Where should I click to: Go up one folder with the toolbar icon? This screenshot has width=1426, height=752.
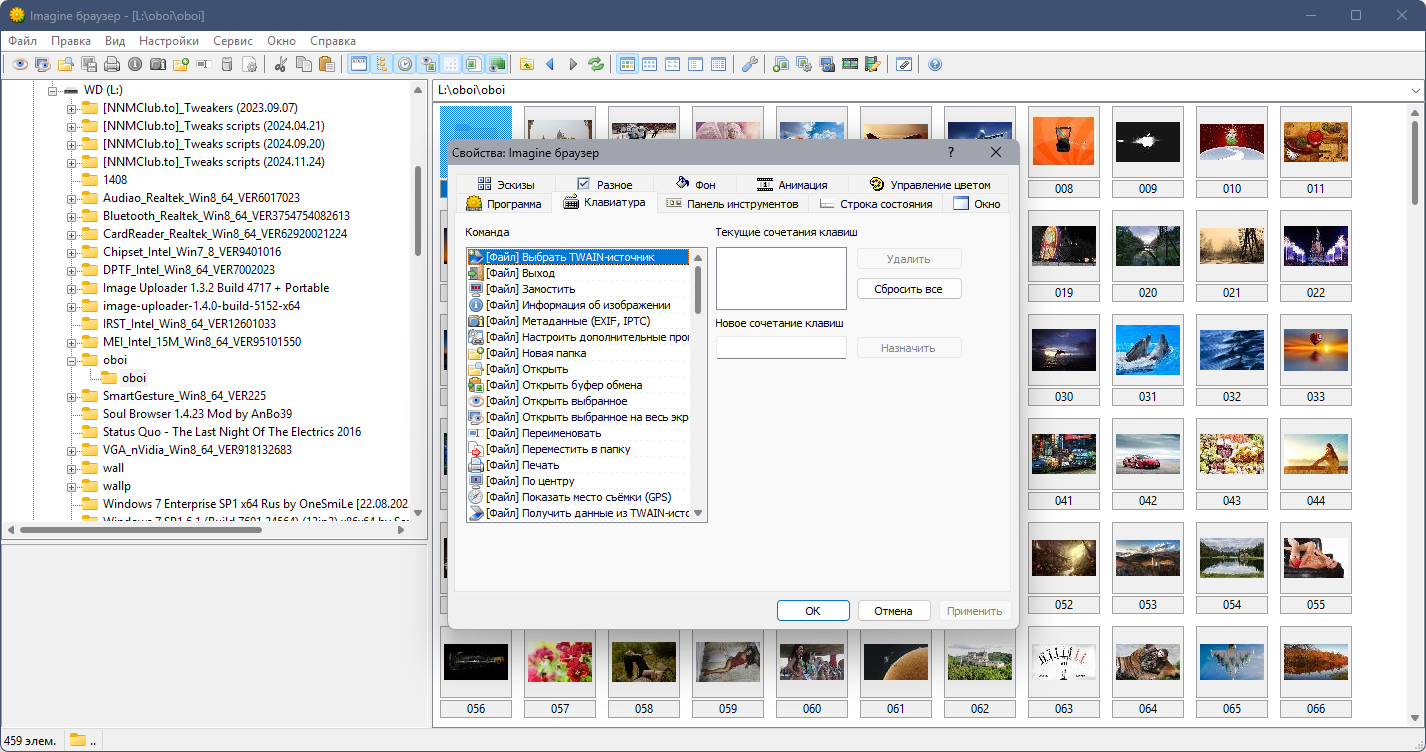[527, 65]
